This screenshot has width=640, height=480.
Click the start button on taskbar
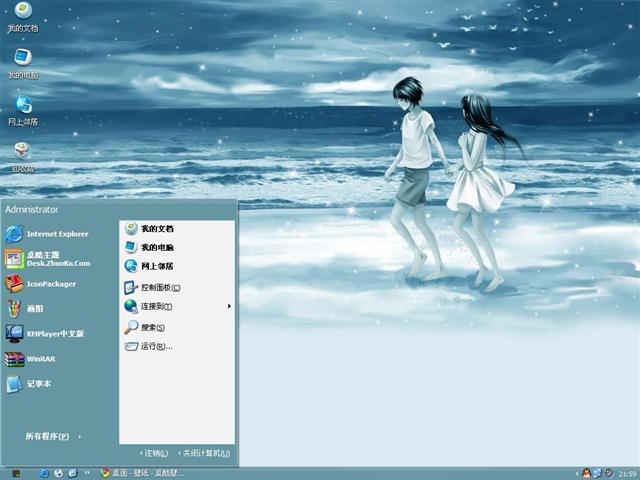[16, 473]
